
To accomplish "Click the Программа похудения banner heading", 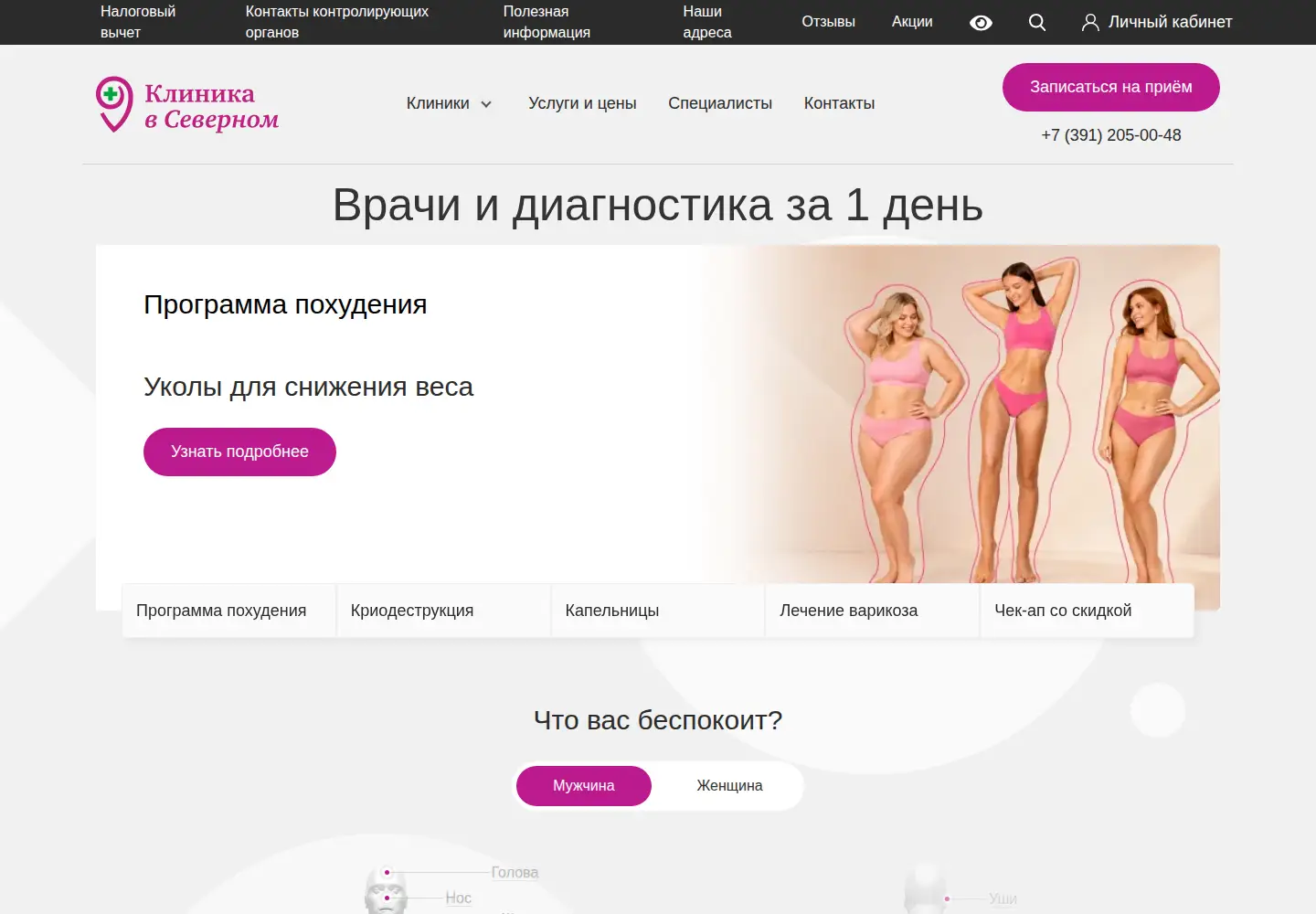I will (285, 304).
